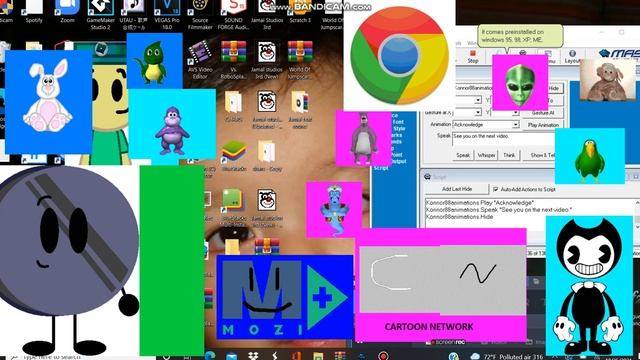Open the weather widget showing 72°F
The width and height of the screenshot is (640, 360).
(x=507, y=356)
